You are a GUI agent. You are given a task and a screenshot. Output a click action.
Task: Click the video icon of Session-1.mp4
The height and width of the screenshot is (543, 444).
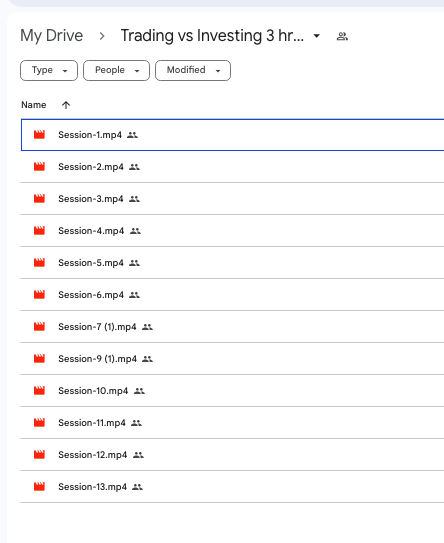tap(39, 135)
